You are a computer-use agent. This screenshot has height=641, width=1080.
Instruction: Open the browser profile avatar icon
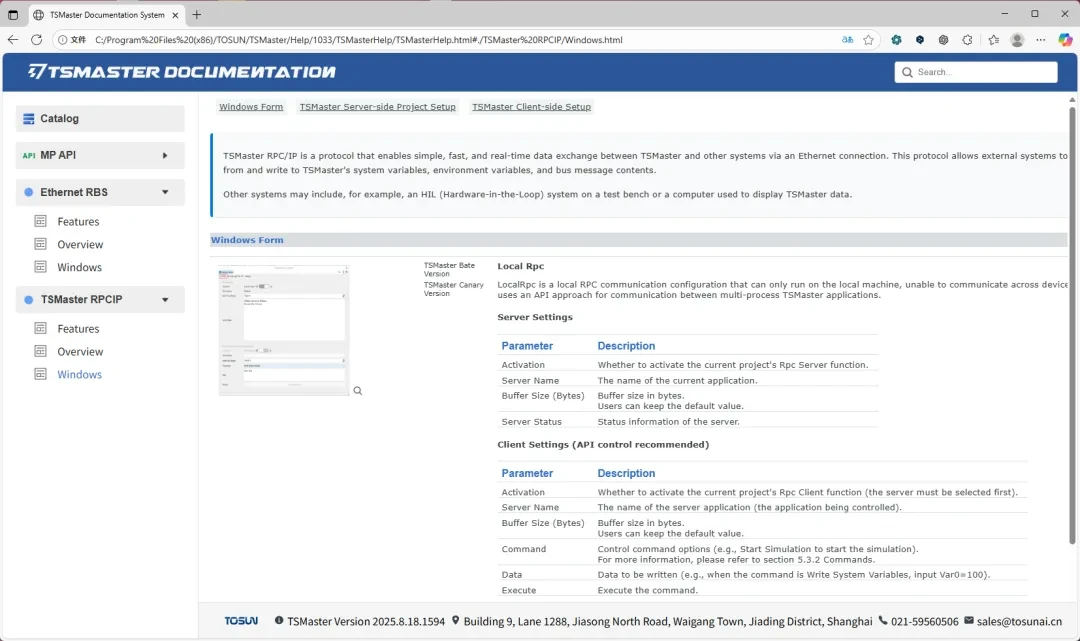tap(1017, 40)
